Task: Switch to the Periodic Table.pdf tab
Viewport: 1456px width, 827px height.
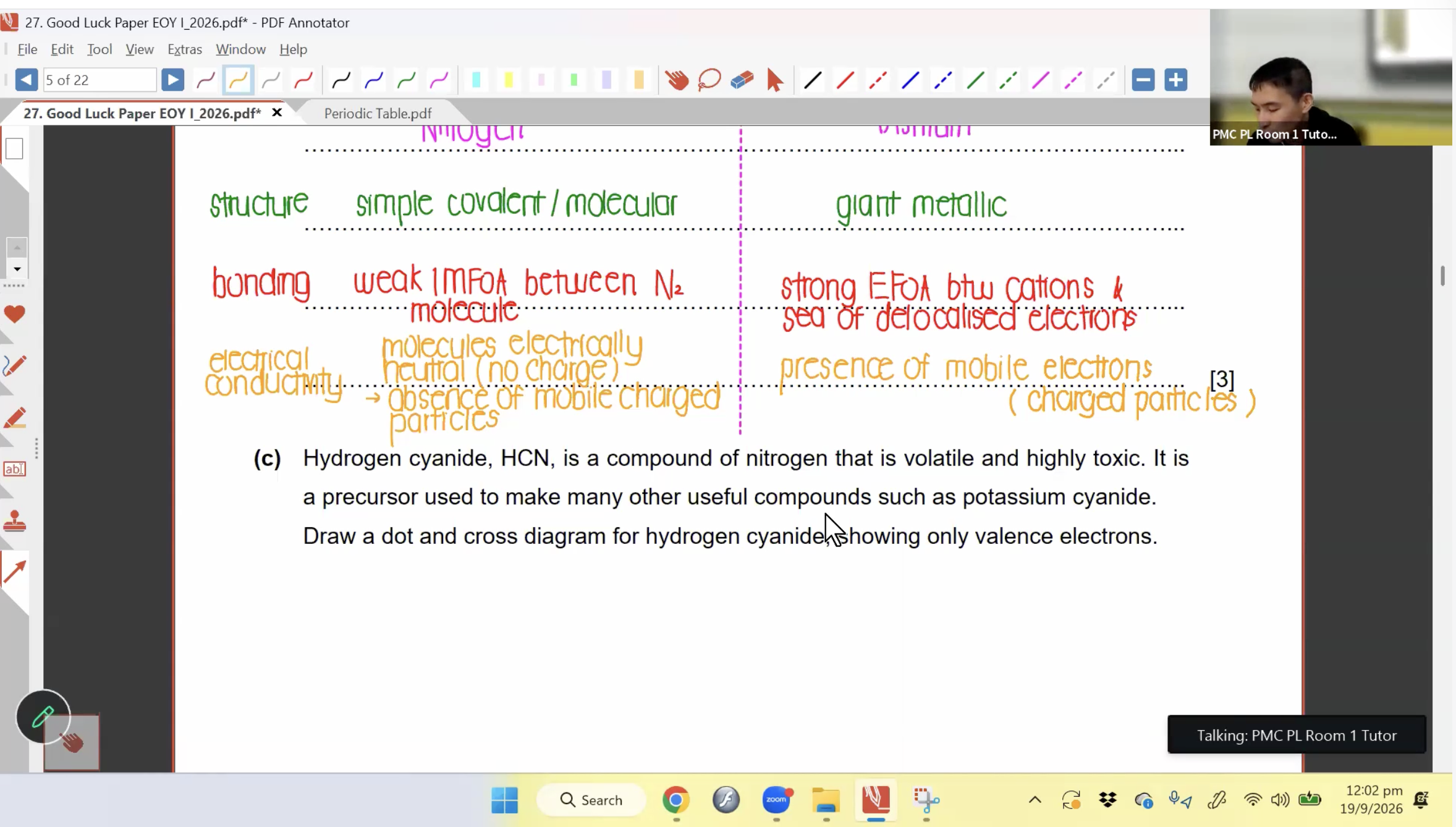Action: (378, 113)
